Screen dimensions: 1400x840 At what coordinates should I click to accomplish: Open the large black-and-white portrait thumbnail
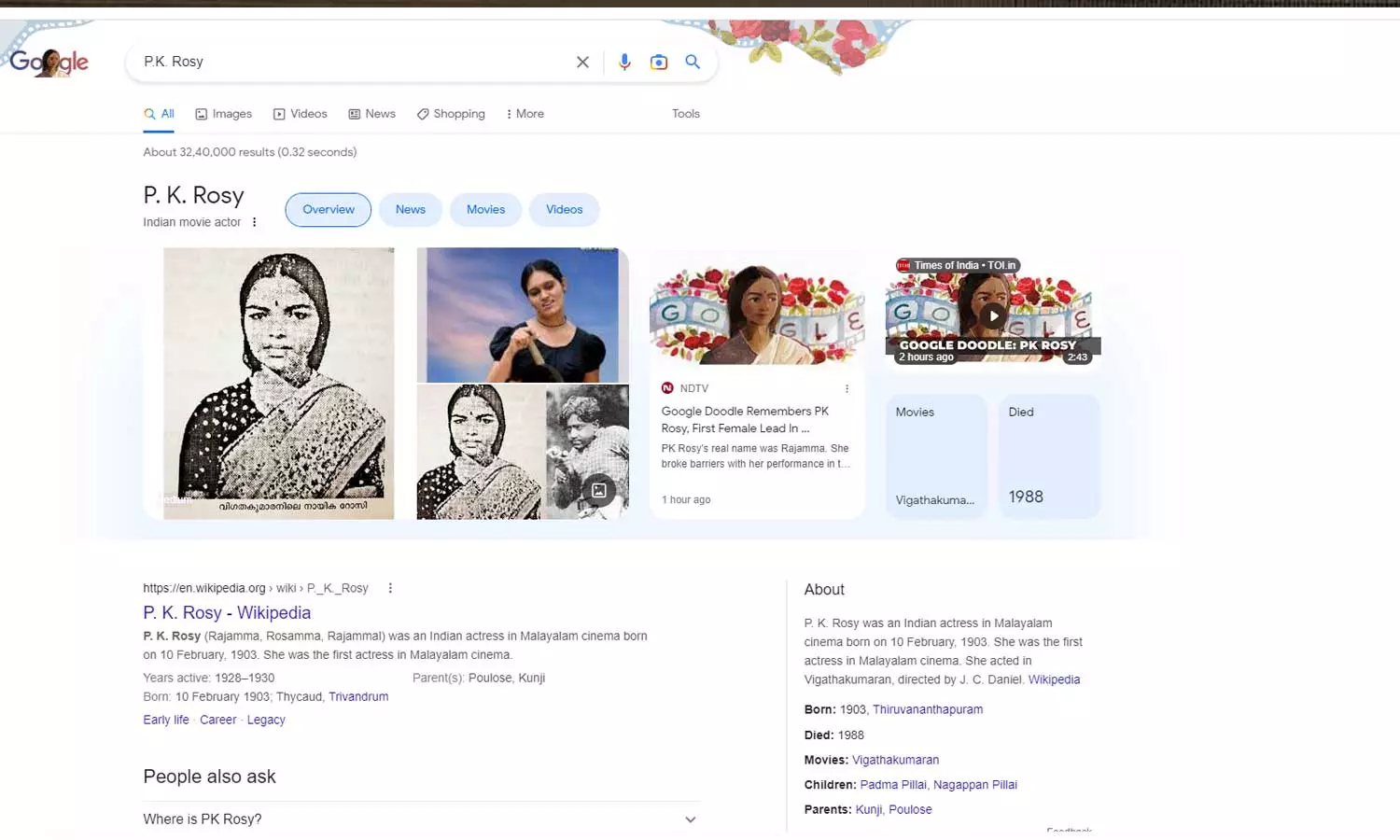tap(278, 383)
